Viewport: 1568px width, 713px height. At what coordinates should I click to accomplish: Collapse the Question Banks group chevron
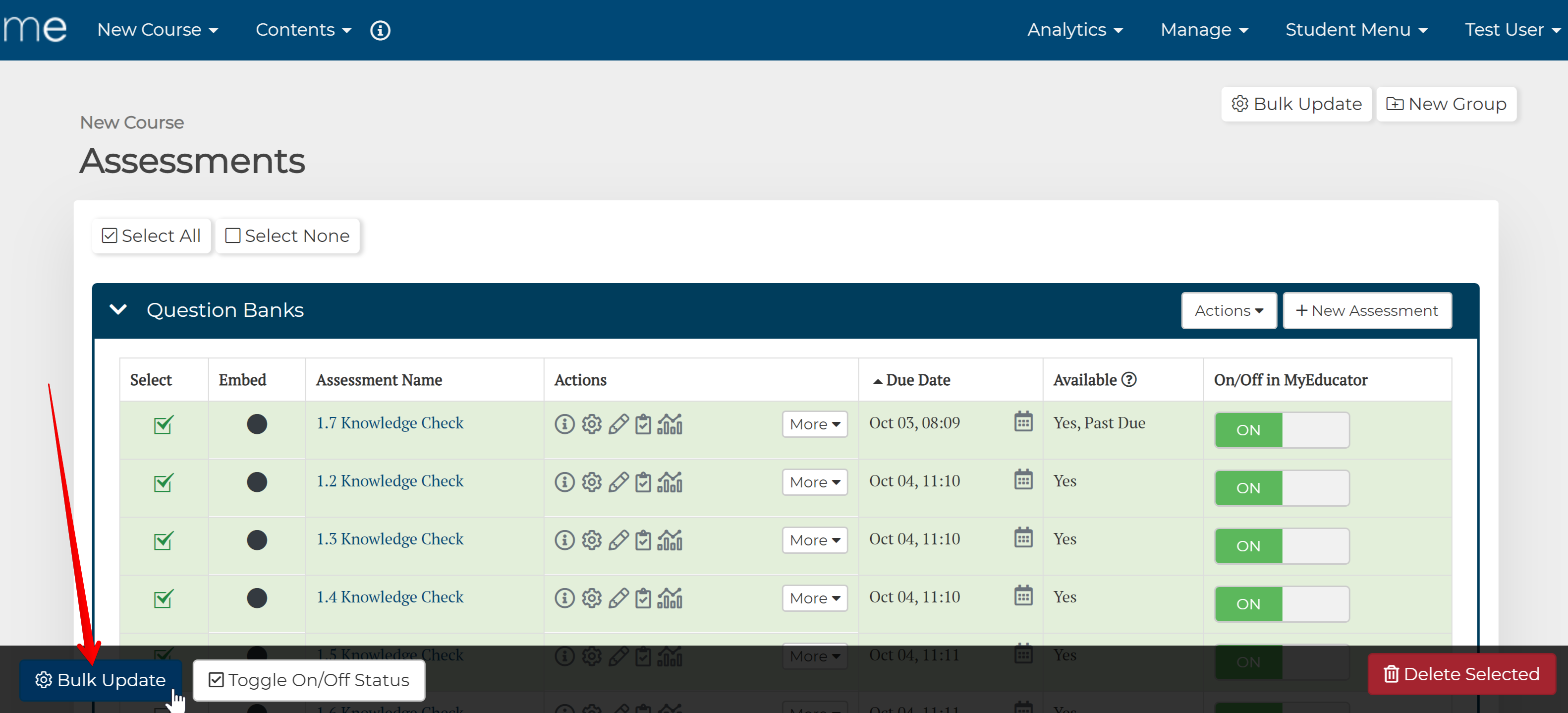[x=118, y=309]
